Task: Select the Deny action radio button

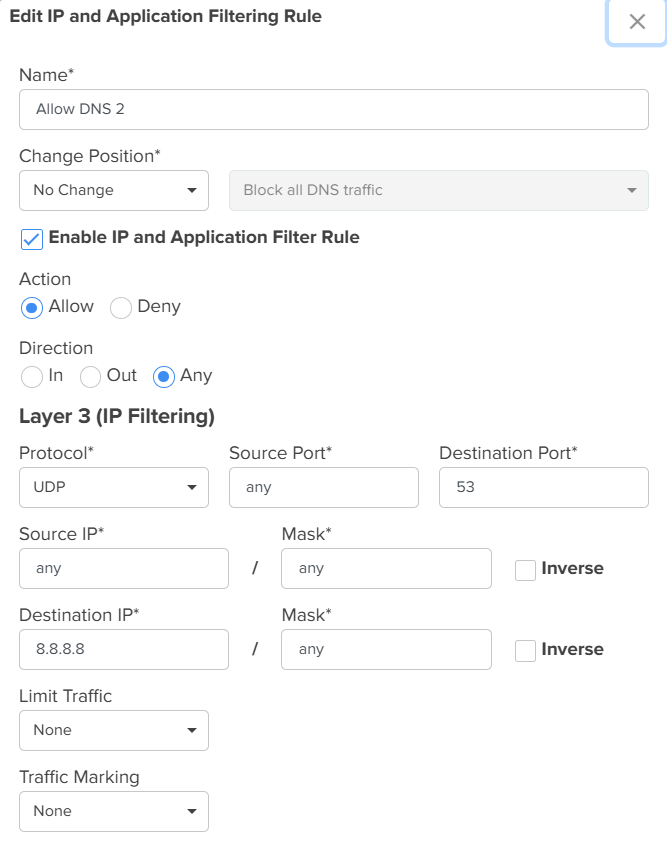Action: coord(121,308)
